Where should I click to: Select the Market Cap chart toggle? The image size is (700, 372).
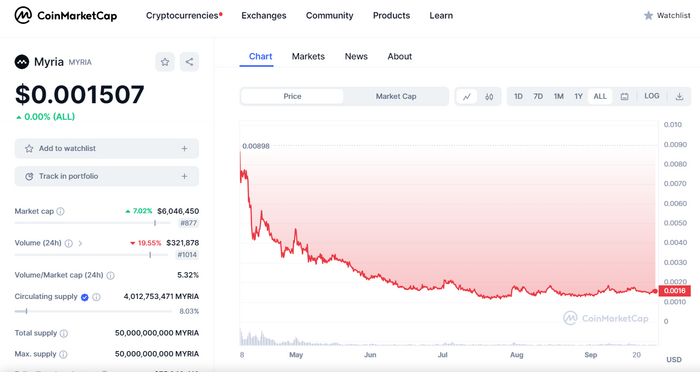point(396,96)
